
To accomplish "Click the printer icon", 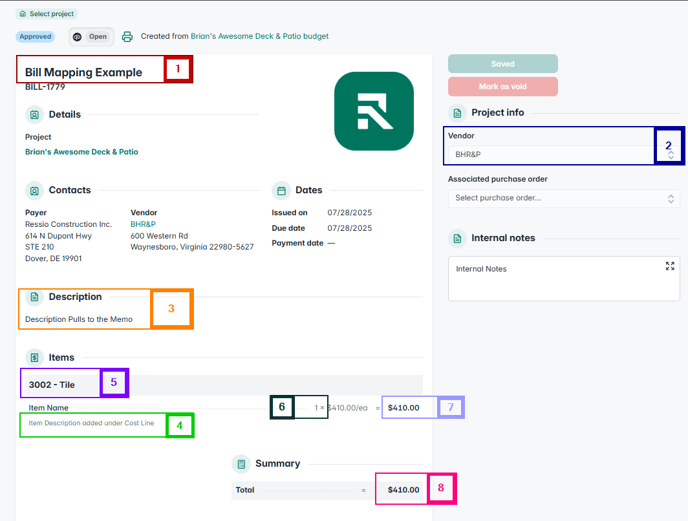I will click(127, 36).
